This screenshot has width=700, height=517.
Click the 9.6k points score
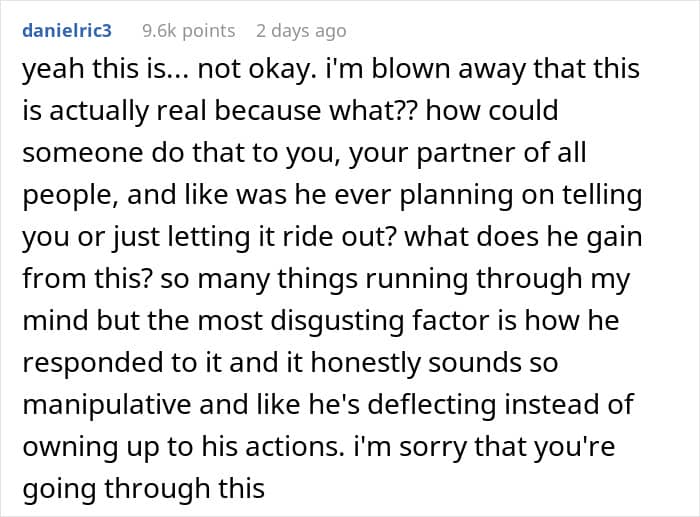click(188, 31)
